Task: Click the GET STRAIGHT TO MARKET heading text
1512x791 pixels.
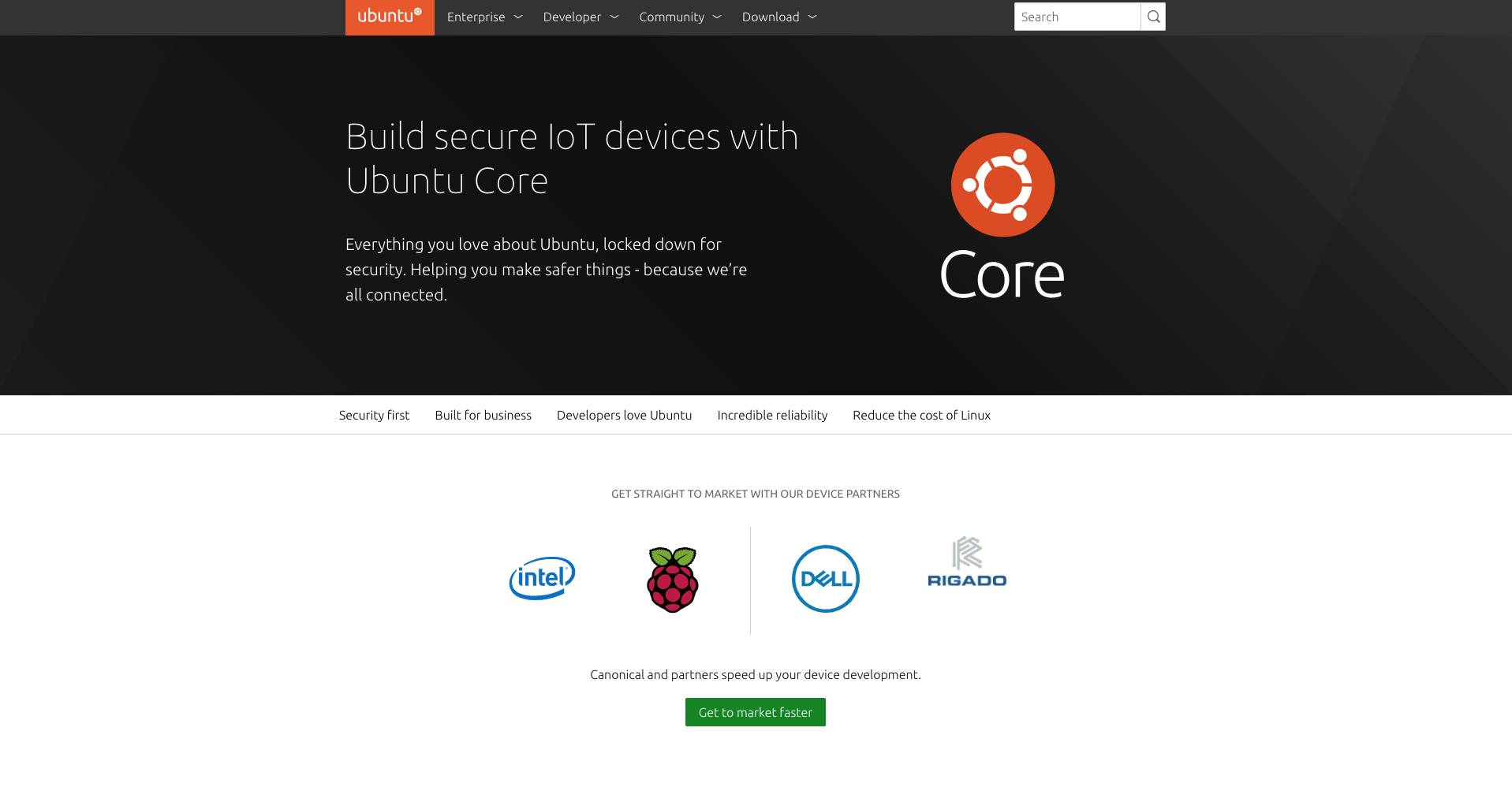Action: click(755, 494)
